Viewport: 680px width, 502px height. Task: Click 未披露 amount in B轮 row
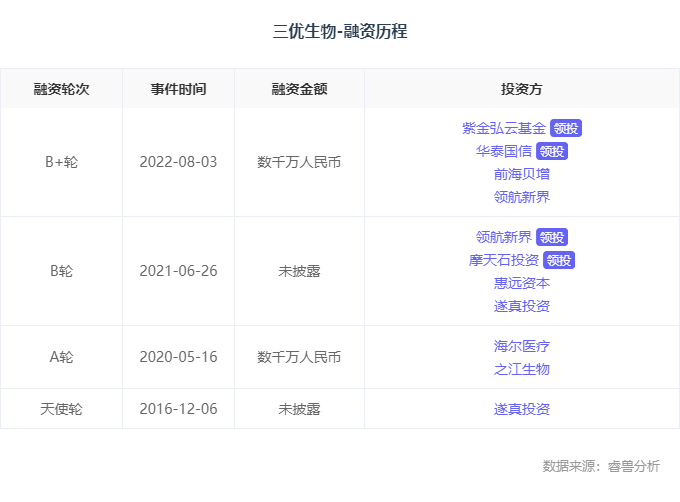pos(299,271)
